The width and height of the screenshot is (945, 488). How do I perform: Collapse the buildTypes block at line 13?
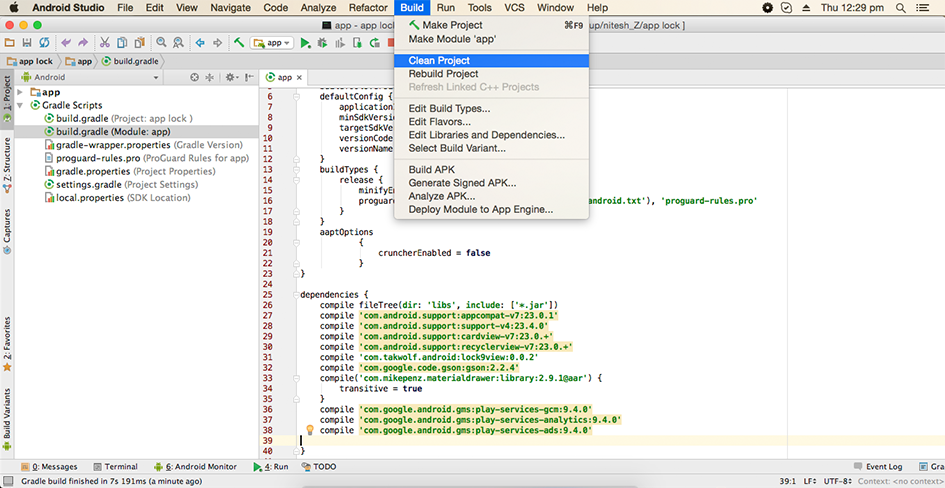(x=296, y=169)
